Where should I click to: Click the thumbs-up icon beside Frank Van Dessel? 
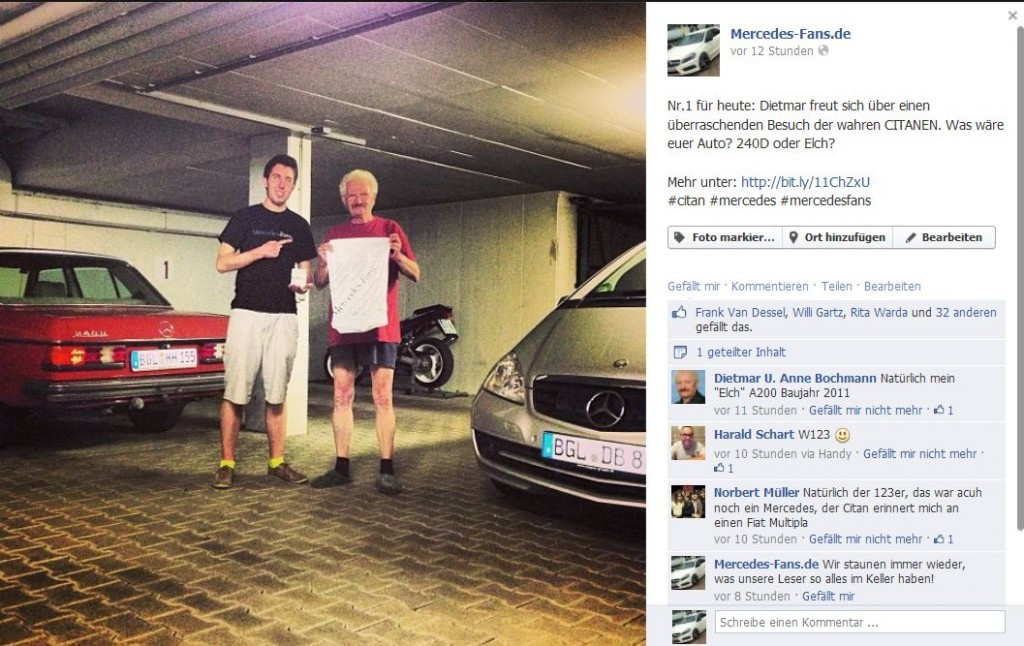click(679, 312)
